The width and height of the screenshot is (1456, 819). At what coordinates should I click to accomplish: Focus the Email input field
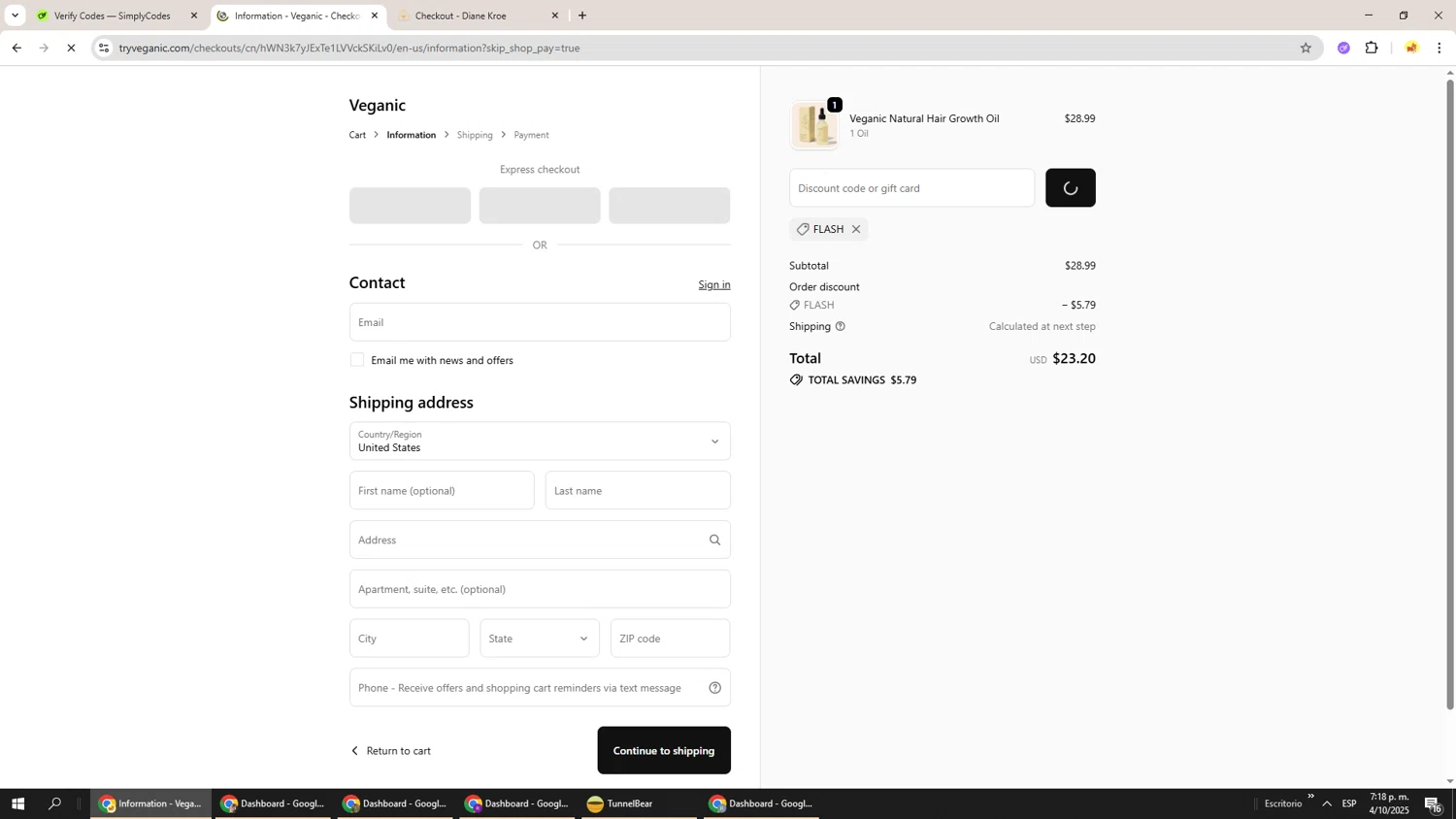pos(540,322)
